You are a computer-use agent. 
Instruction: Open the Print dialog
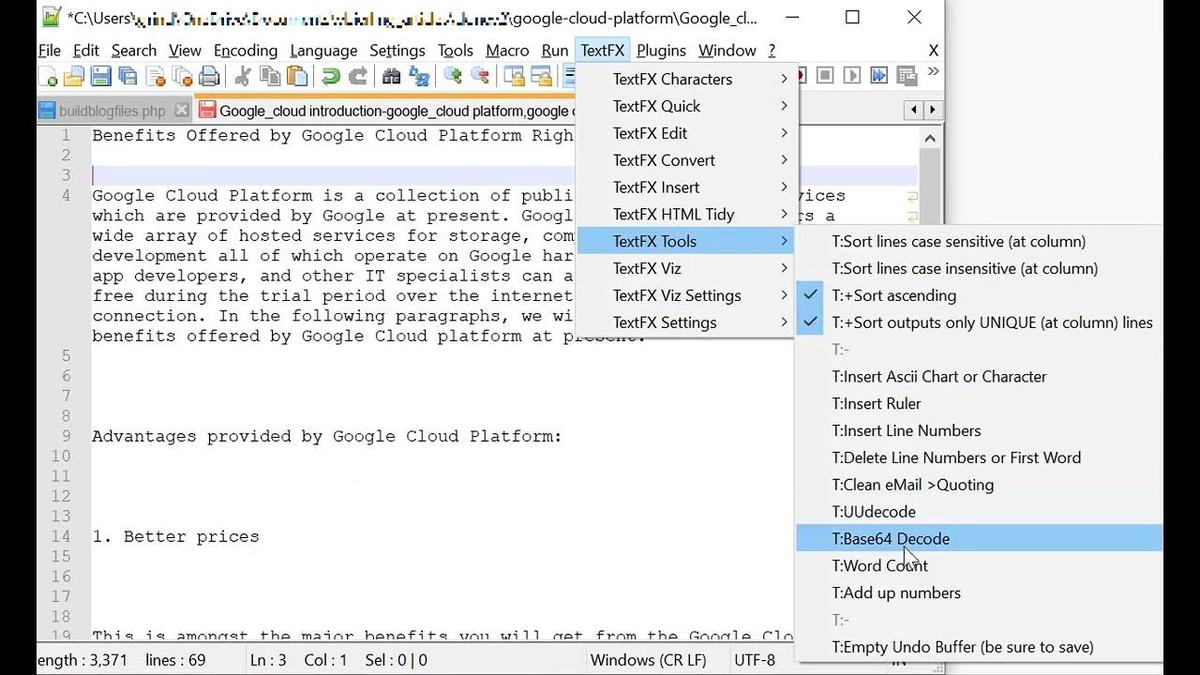(x=210, y=76)
